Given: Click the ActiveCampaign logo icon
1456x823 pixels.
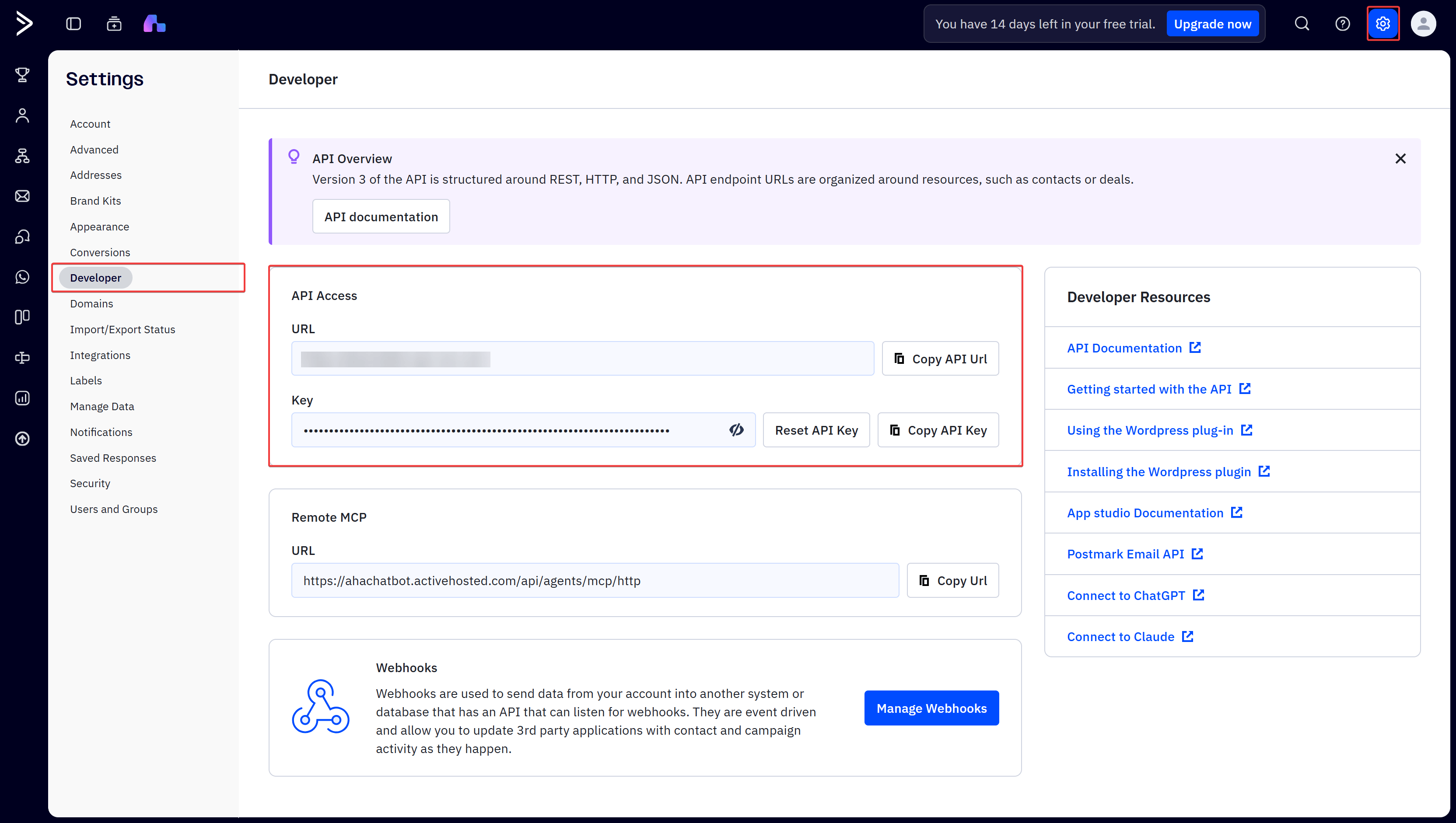Looking at the screenshot, I should coord(24,24).
